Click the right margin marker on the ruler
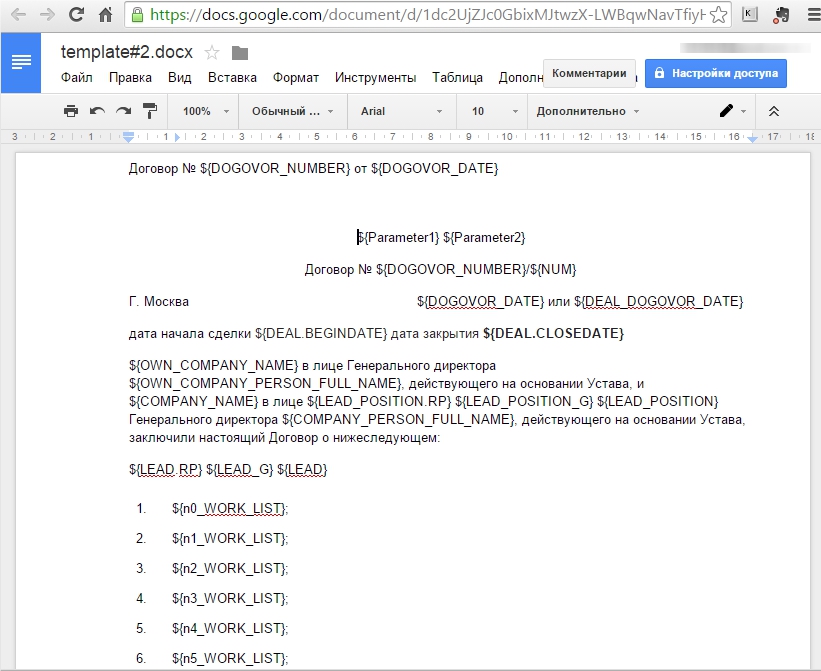Image resolution: width=821 pixels, height=671 pixels. point(752,139)
